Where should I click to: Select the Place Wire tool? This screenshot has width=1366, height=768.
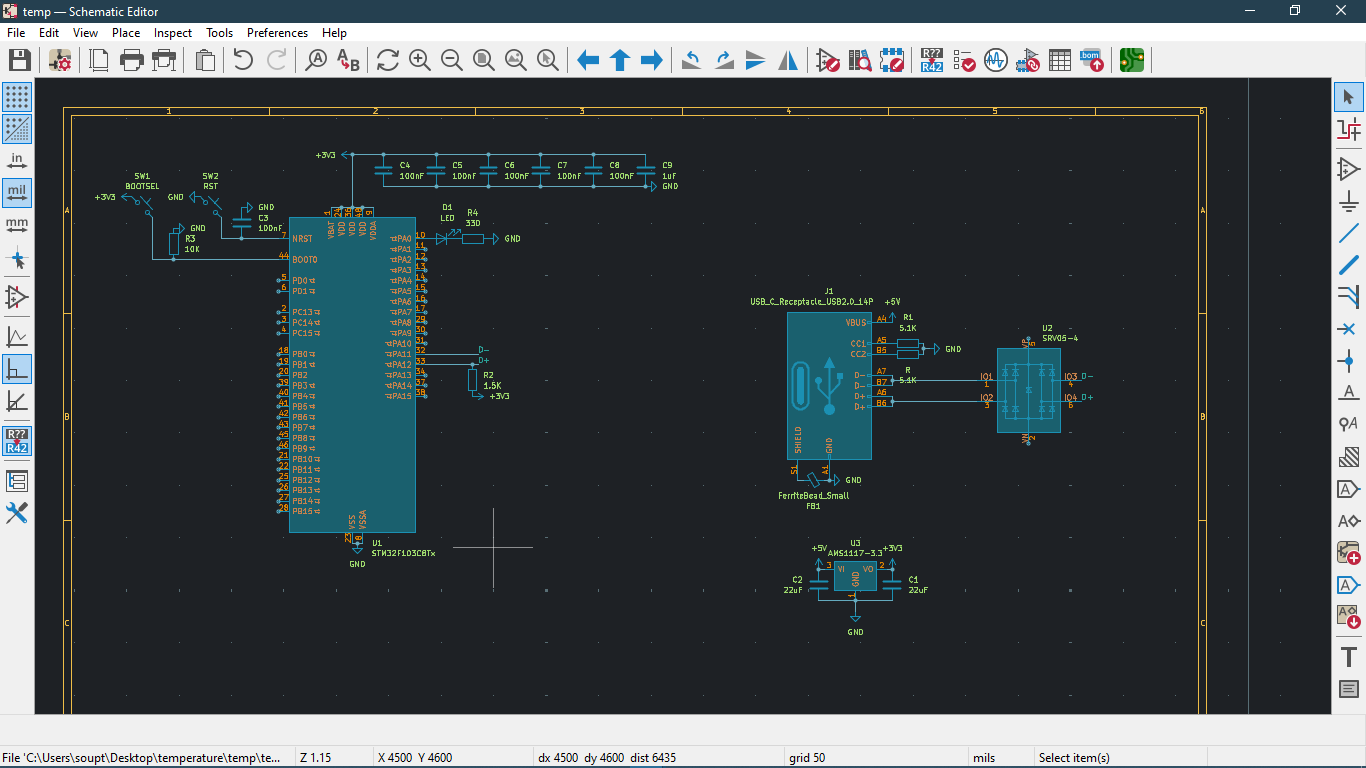coord(1348,233)
